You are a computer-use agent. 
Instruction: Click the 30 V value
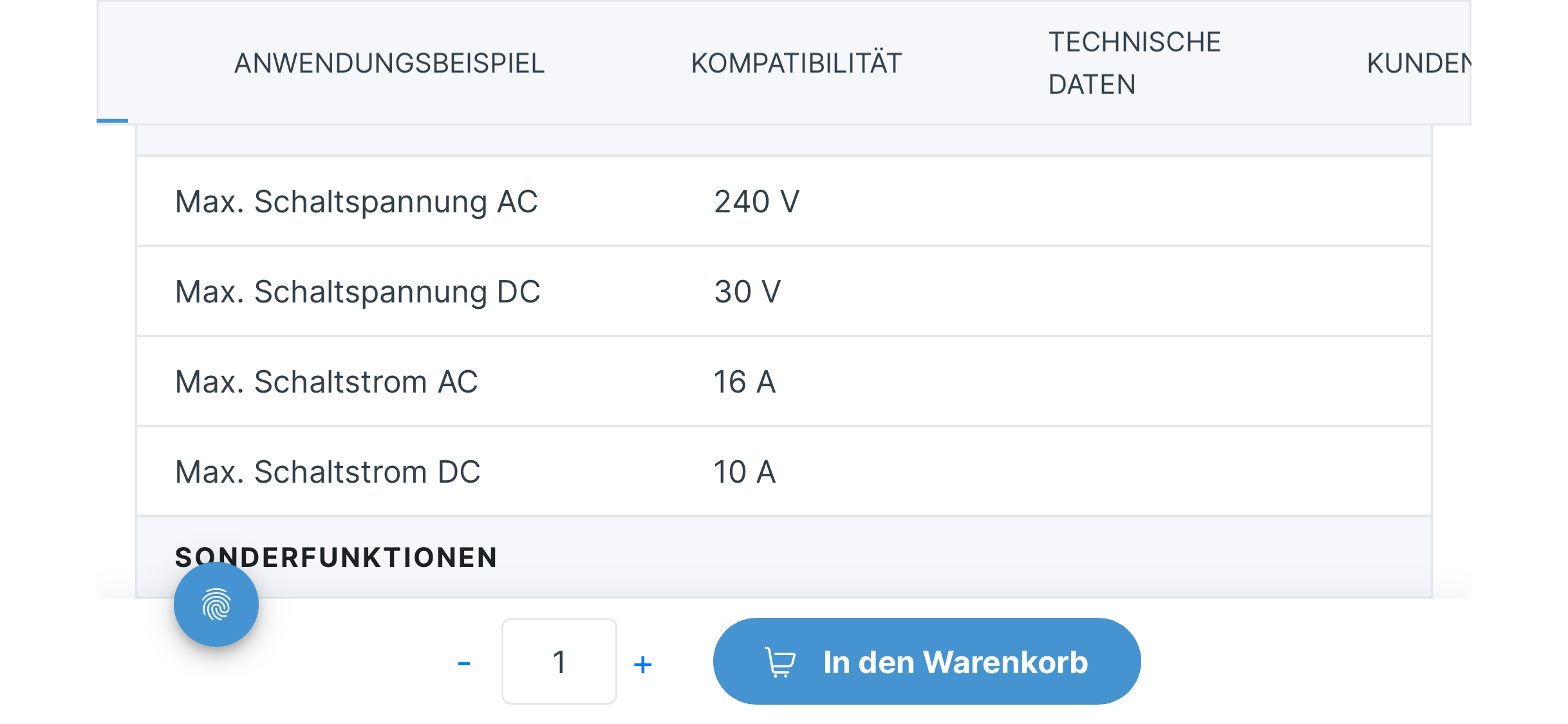(x=747, y=292)
